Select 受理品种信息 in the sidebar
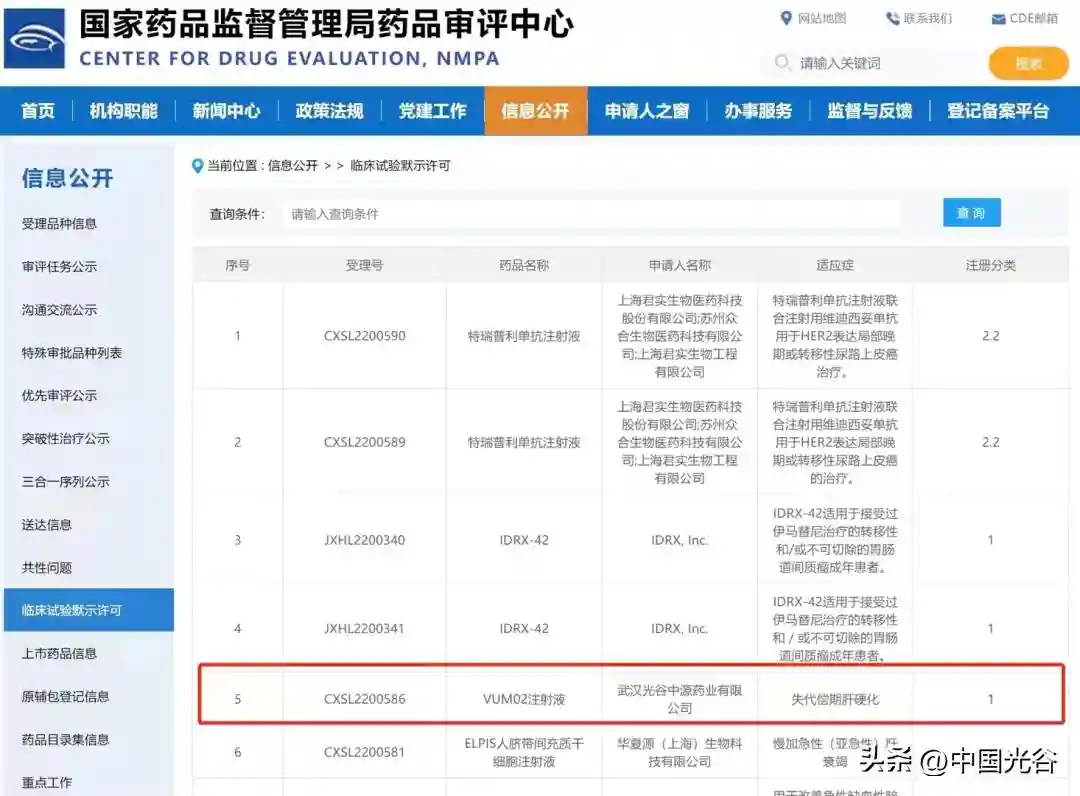1080x796 pixels. [x=60, y=224]
